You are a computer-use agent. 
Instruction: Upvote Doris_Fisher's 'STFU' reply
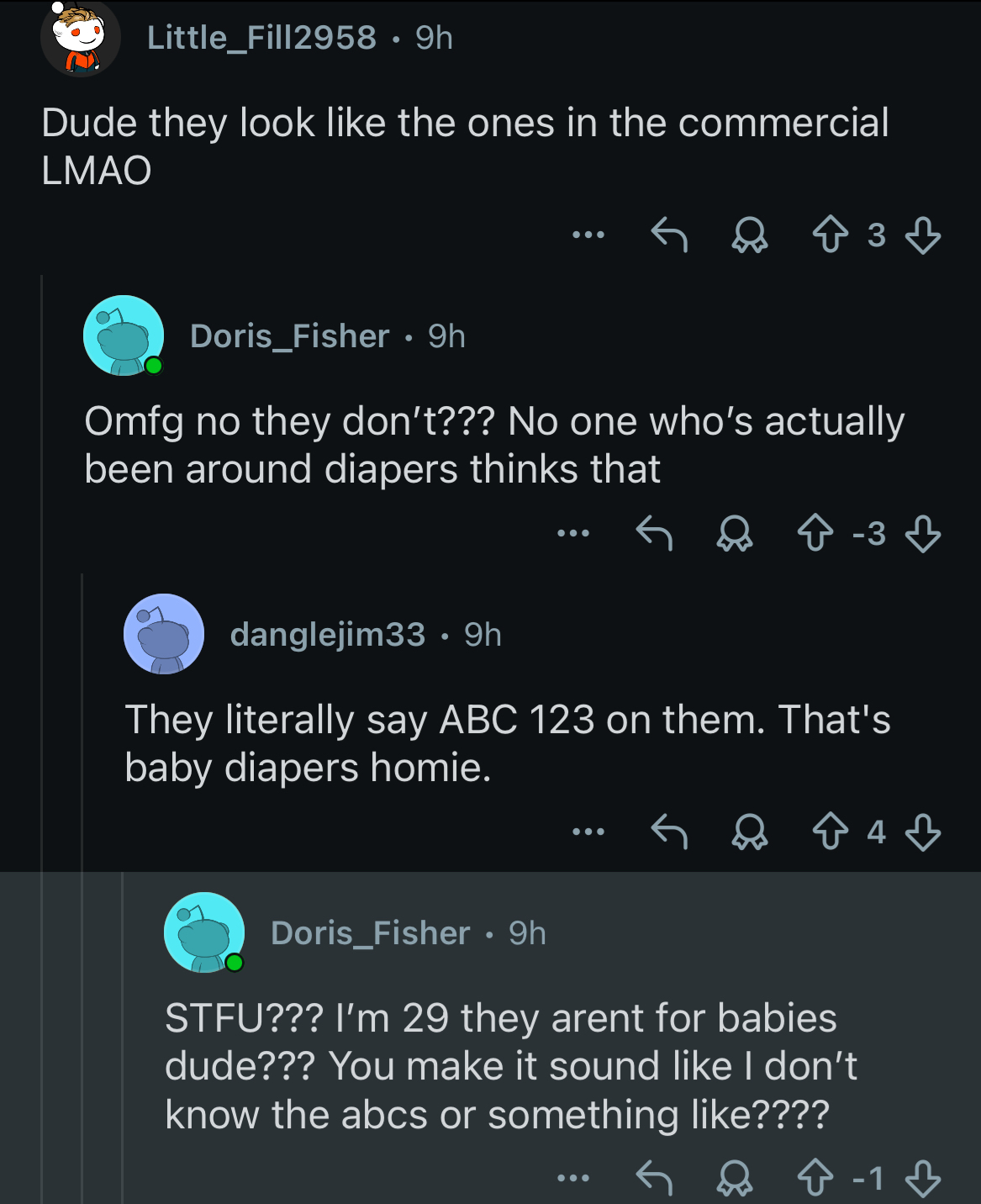pyautogui.click(x=815, y=1178)
